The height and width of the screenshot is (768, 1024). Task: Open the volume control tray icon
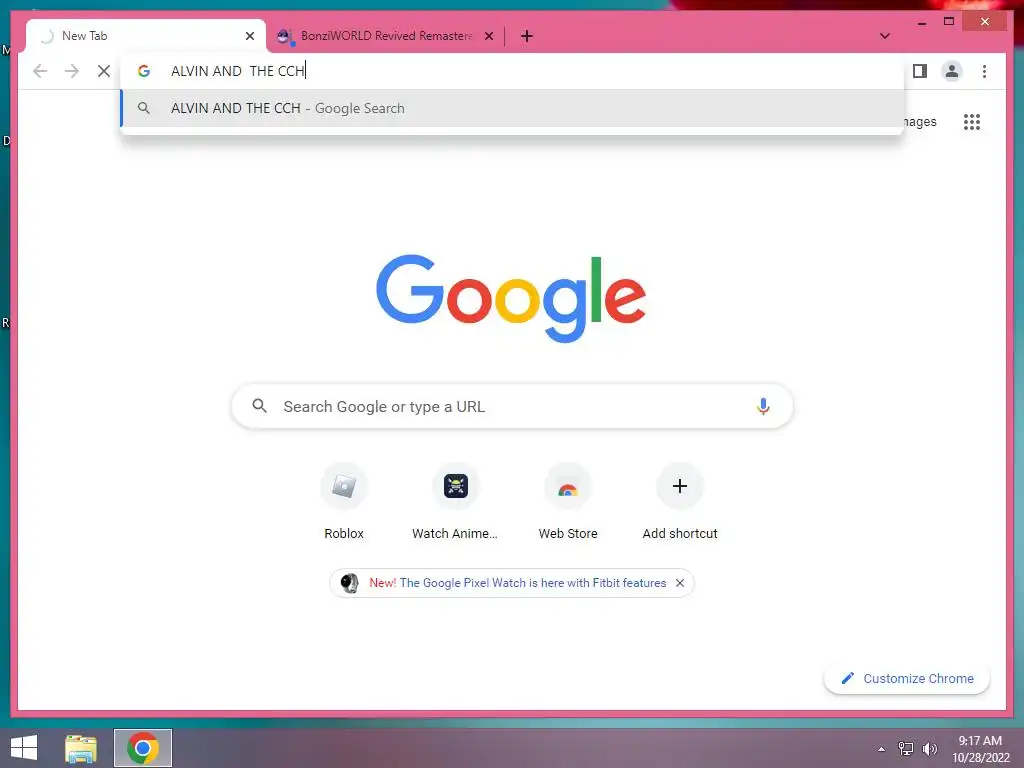coord(929,749)
